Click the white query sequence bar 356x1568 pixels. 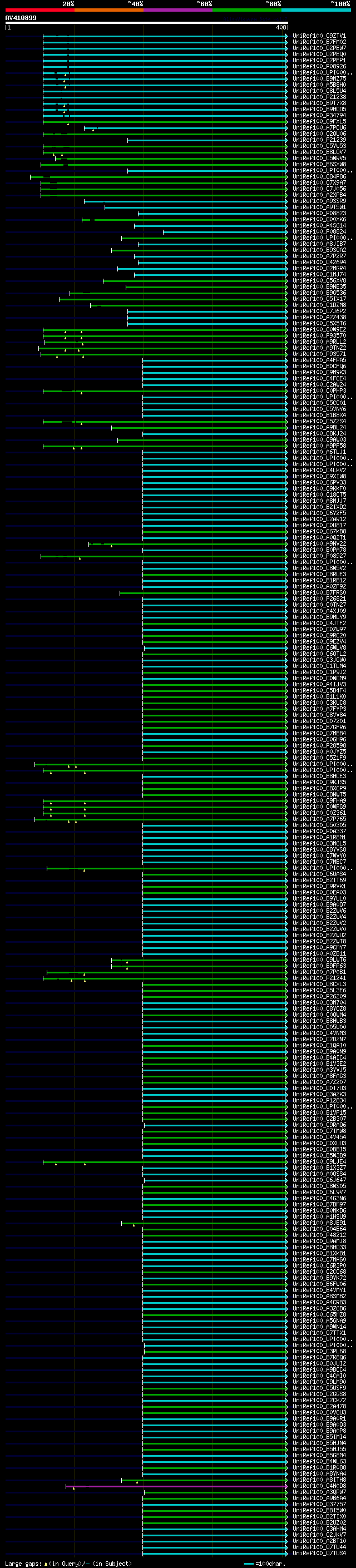146,22
